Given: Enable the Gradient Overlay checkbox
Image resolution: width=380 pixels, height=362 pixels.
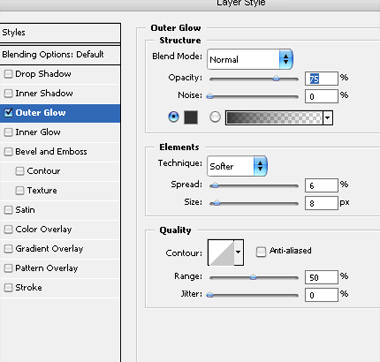Looking at the screenshot, I should [8, 249].
